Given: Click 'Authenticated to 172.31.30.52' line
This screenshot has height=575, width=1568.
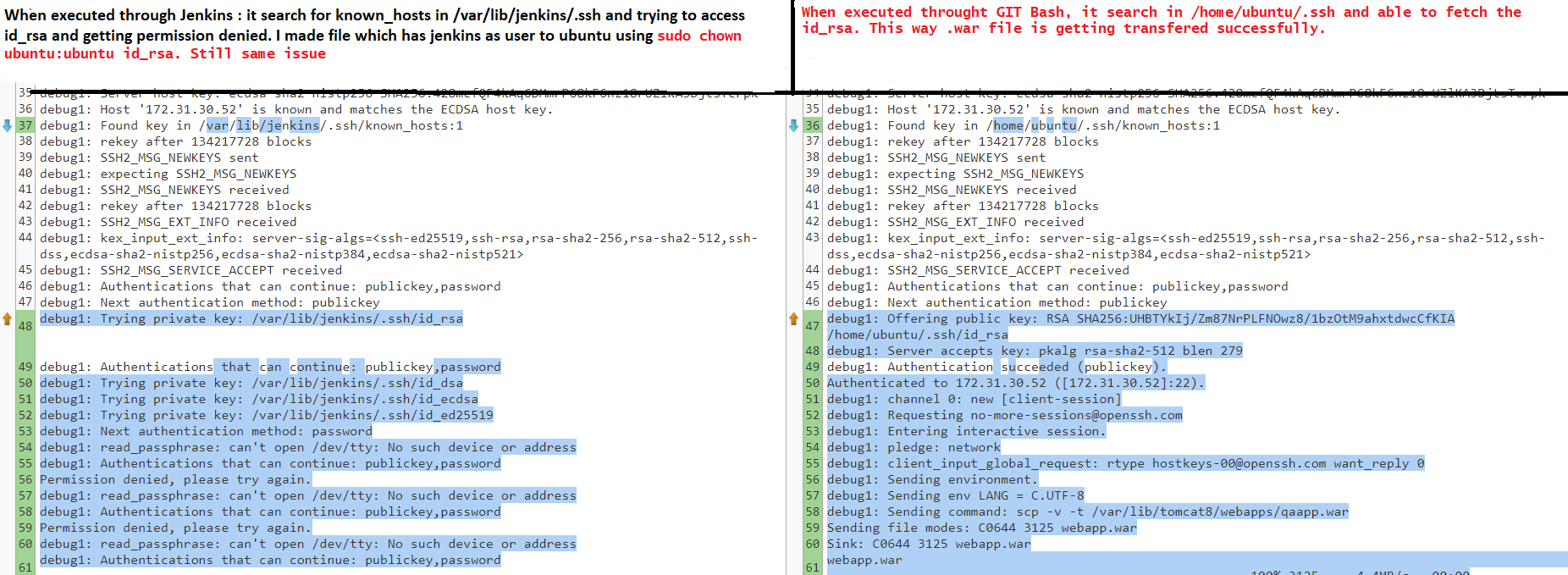Looking at the screenshot, I should point(1016,383).
